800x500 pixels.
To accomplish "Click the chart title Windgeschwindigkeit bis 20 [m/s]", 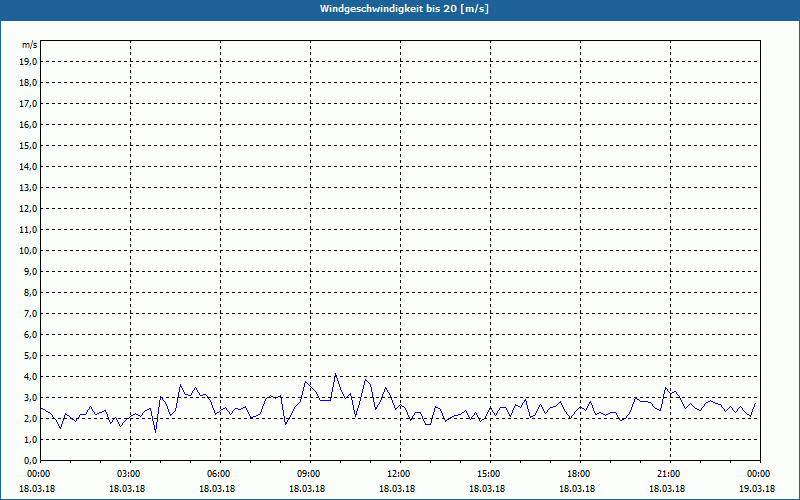I will pos(404,9).
